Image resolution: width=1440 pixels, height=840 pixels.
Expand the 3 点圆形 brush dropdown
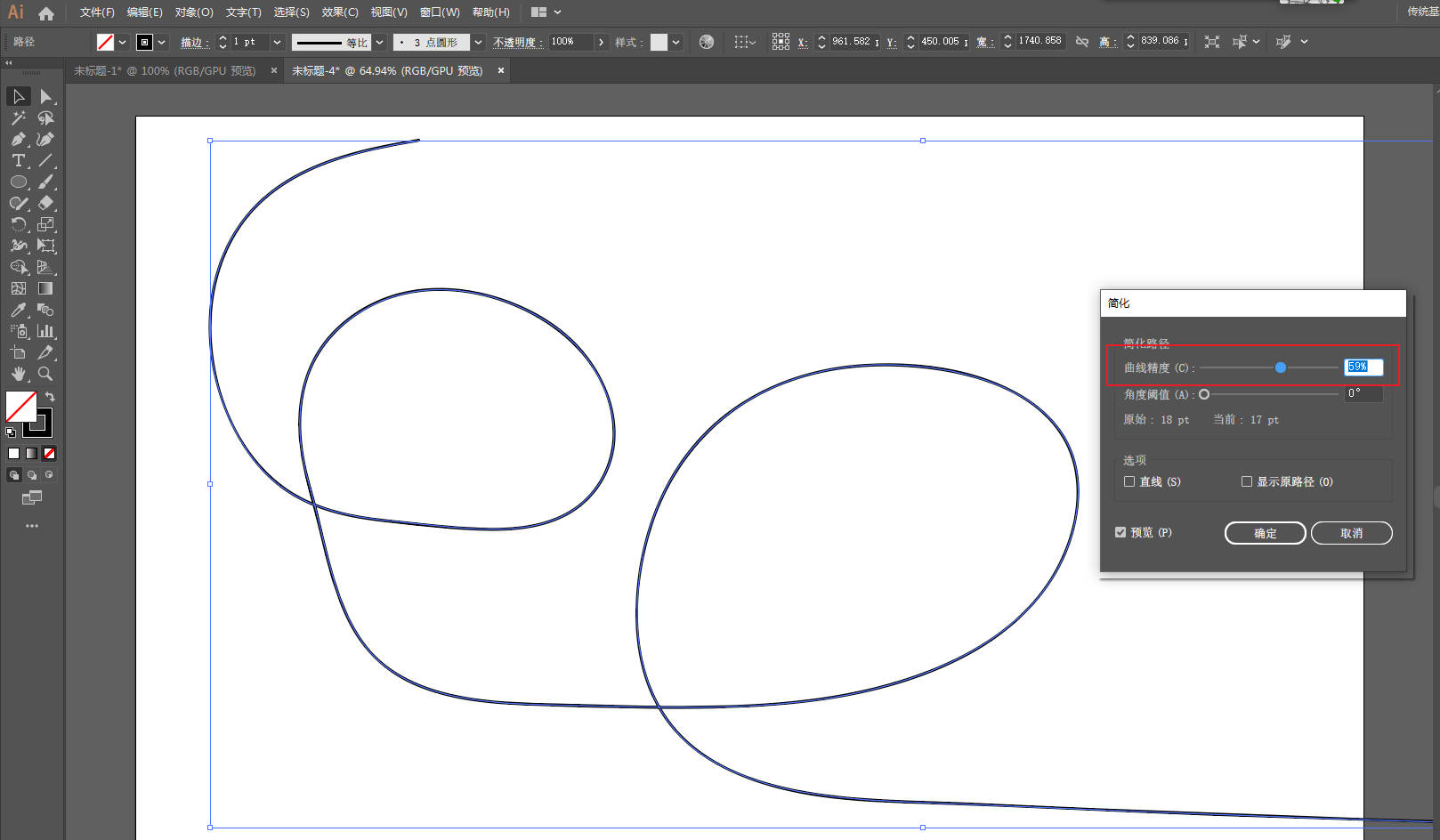click(x=478, y=42)
